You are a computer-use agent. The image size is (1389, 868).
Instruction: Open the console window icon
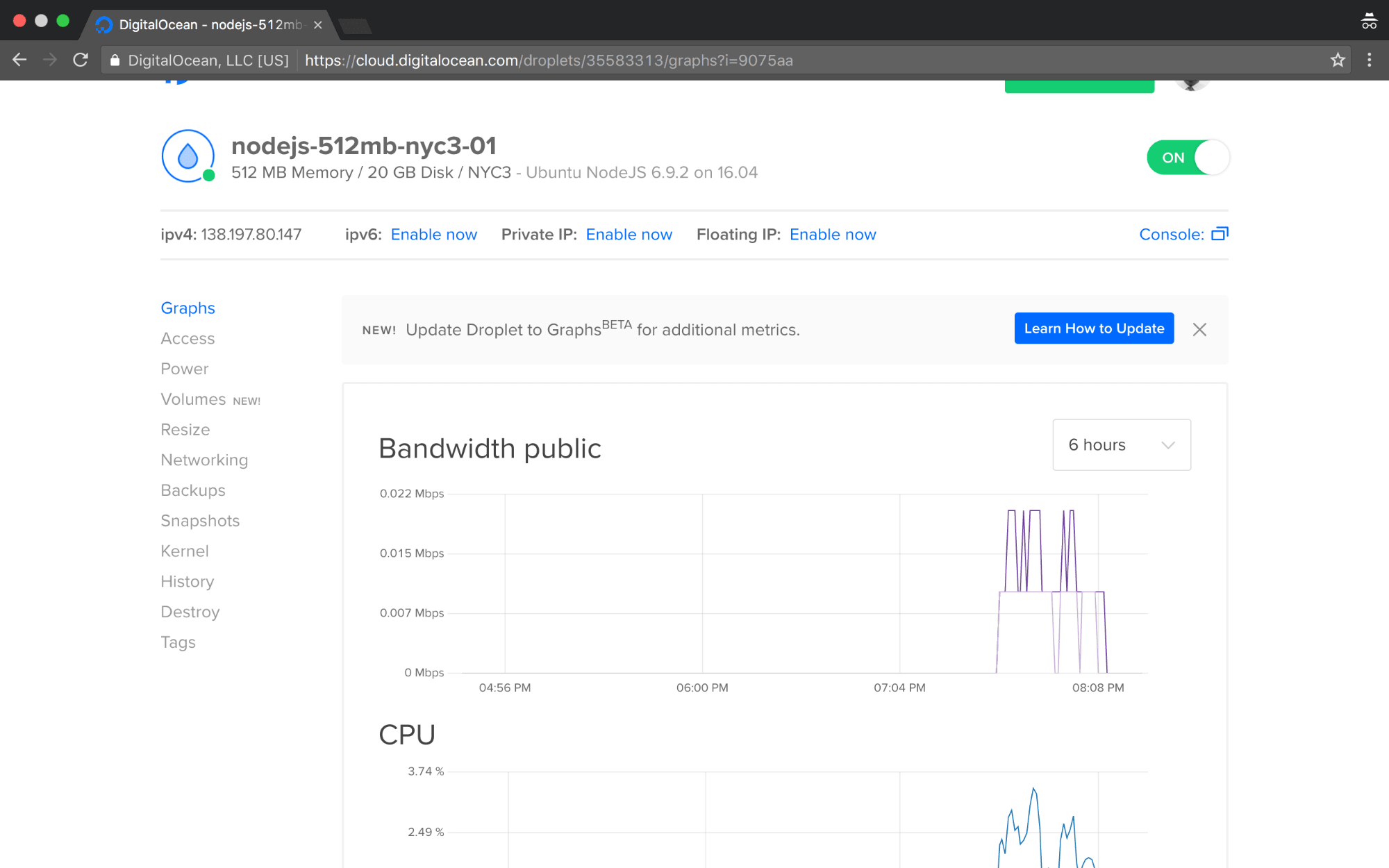tap(1220, 234)
